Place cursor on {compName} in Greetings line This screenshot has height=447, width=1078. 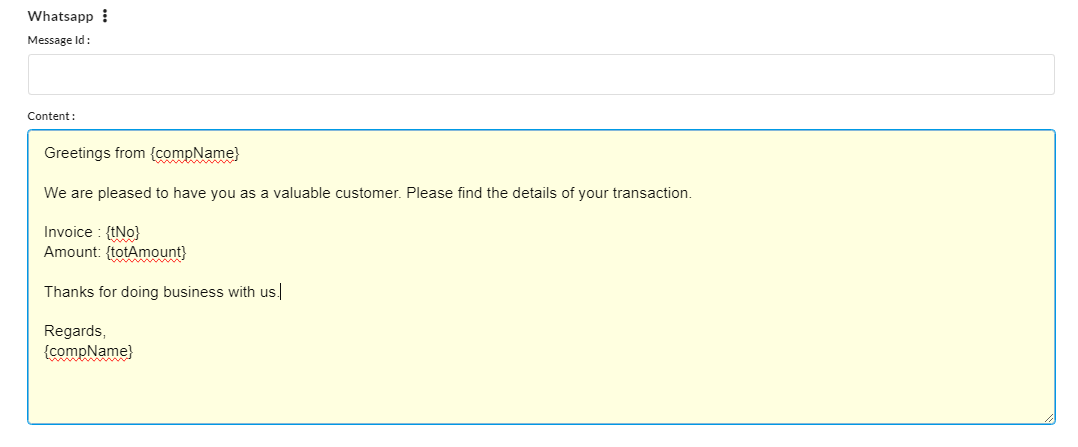click(x=195, y=153)
